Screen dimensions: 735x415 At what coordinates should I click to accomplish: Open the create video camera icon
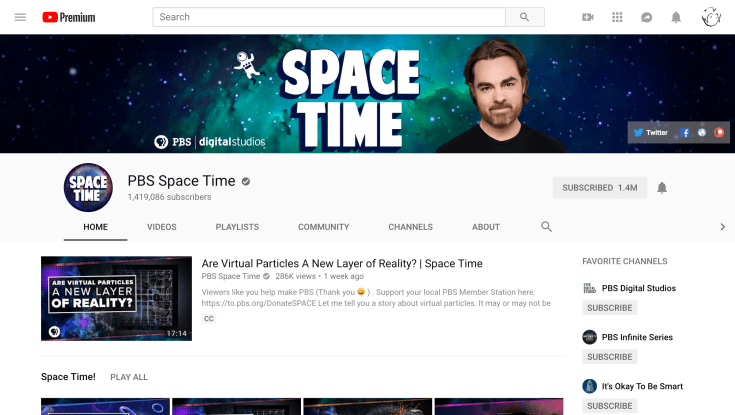588,17
